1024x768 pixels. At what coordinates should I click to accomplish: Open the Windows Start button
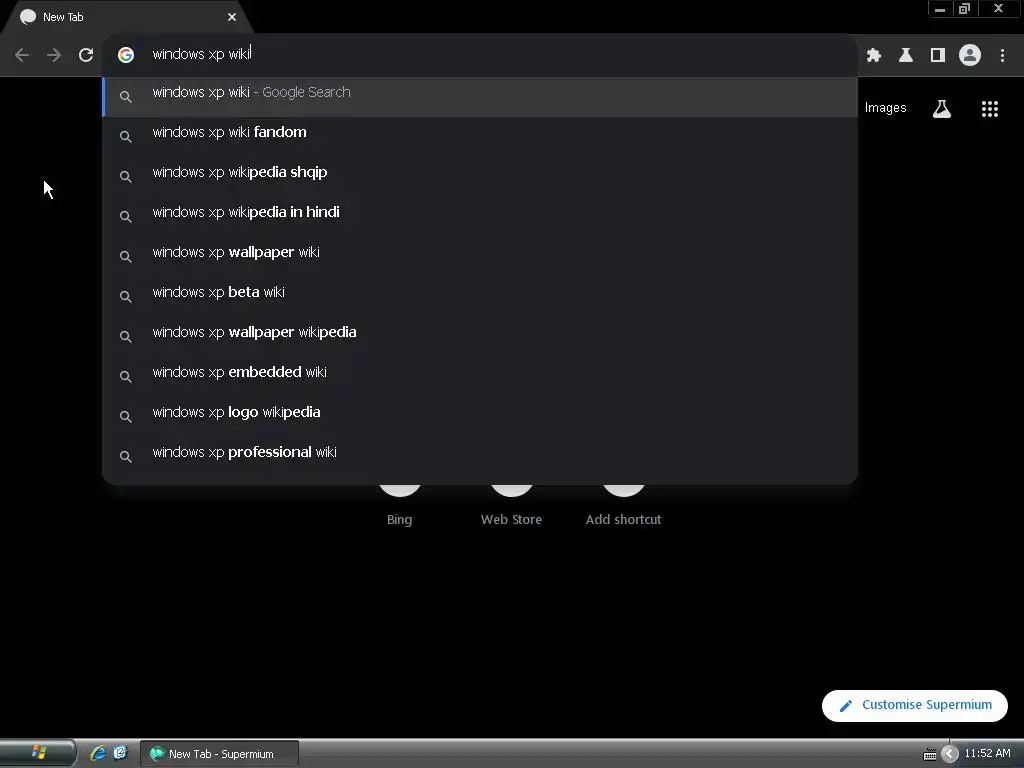coord(38,753)
